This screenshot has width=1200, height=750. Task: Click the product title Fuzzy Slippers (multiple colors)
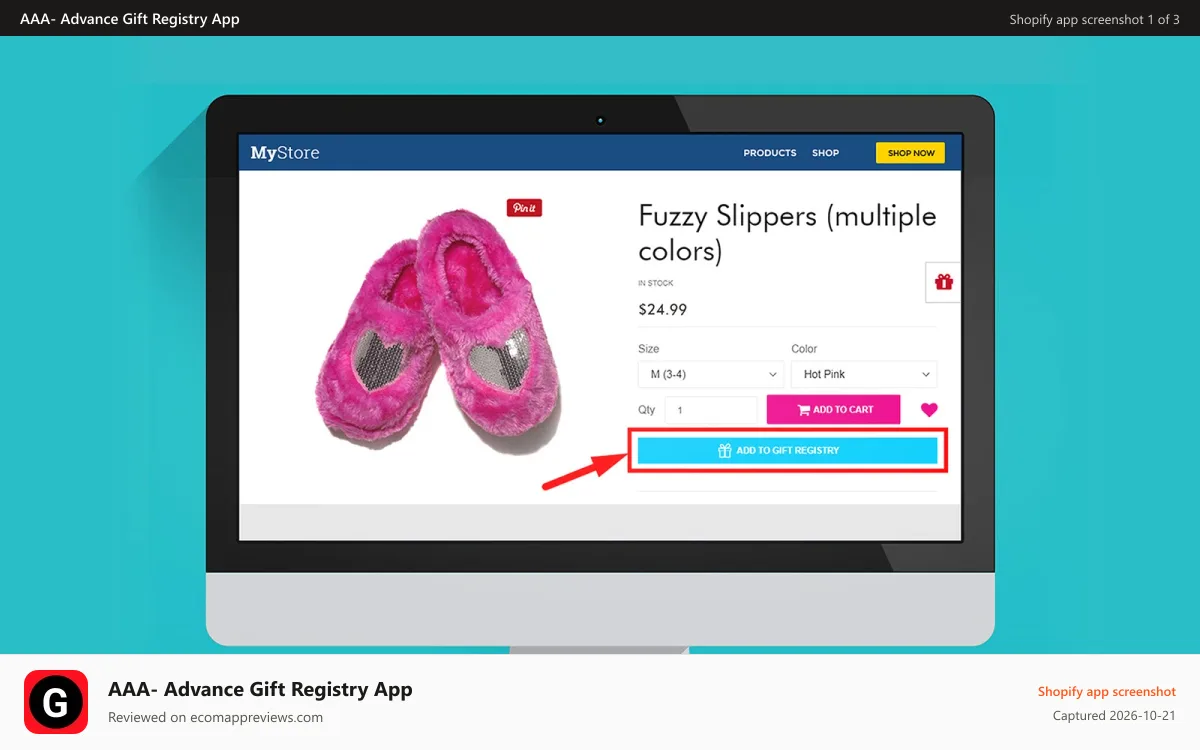(788, 233)
